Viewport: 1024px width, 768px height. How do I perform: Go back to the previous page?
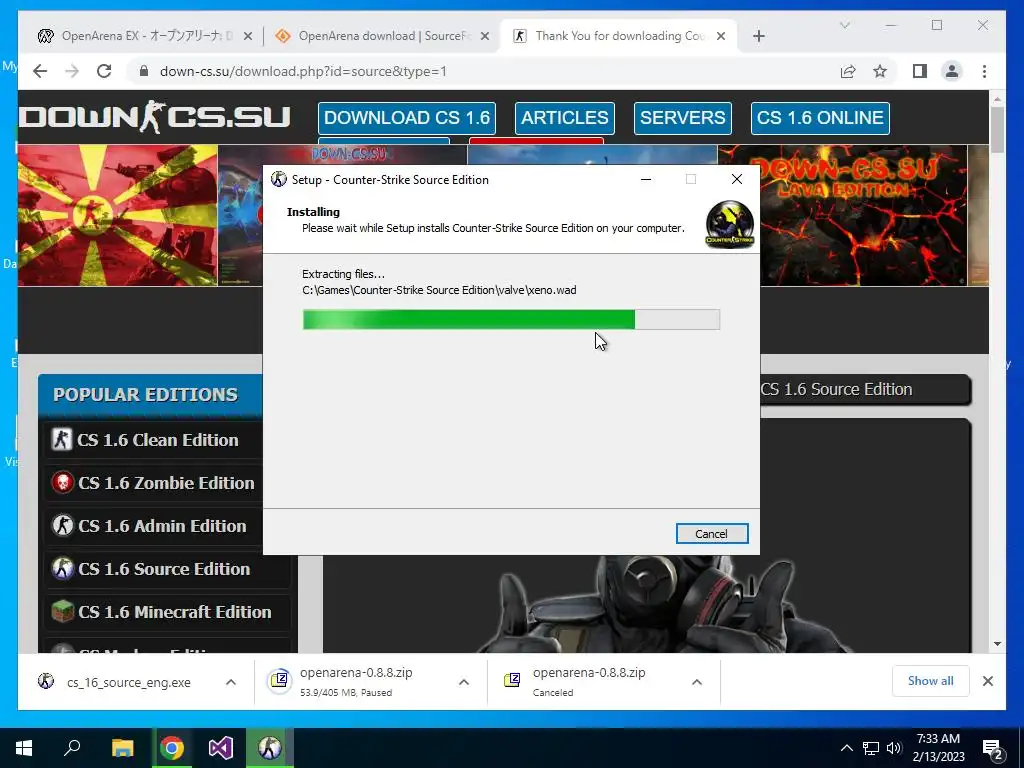coord(40,71)
